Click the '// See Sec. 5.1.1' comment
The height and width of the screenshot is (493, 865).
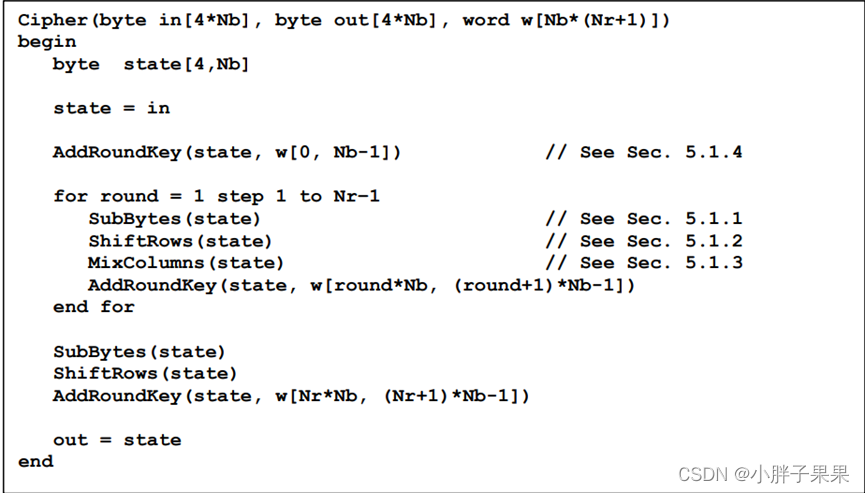tap(644, 219)
